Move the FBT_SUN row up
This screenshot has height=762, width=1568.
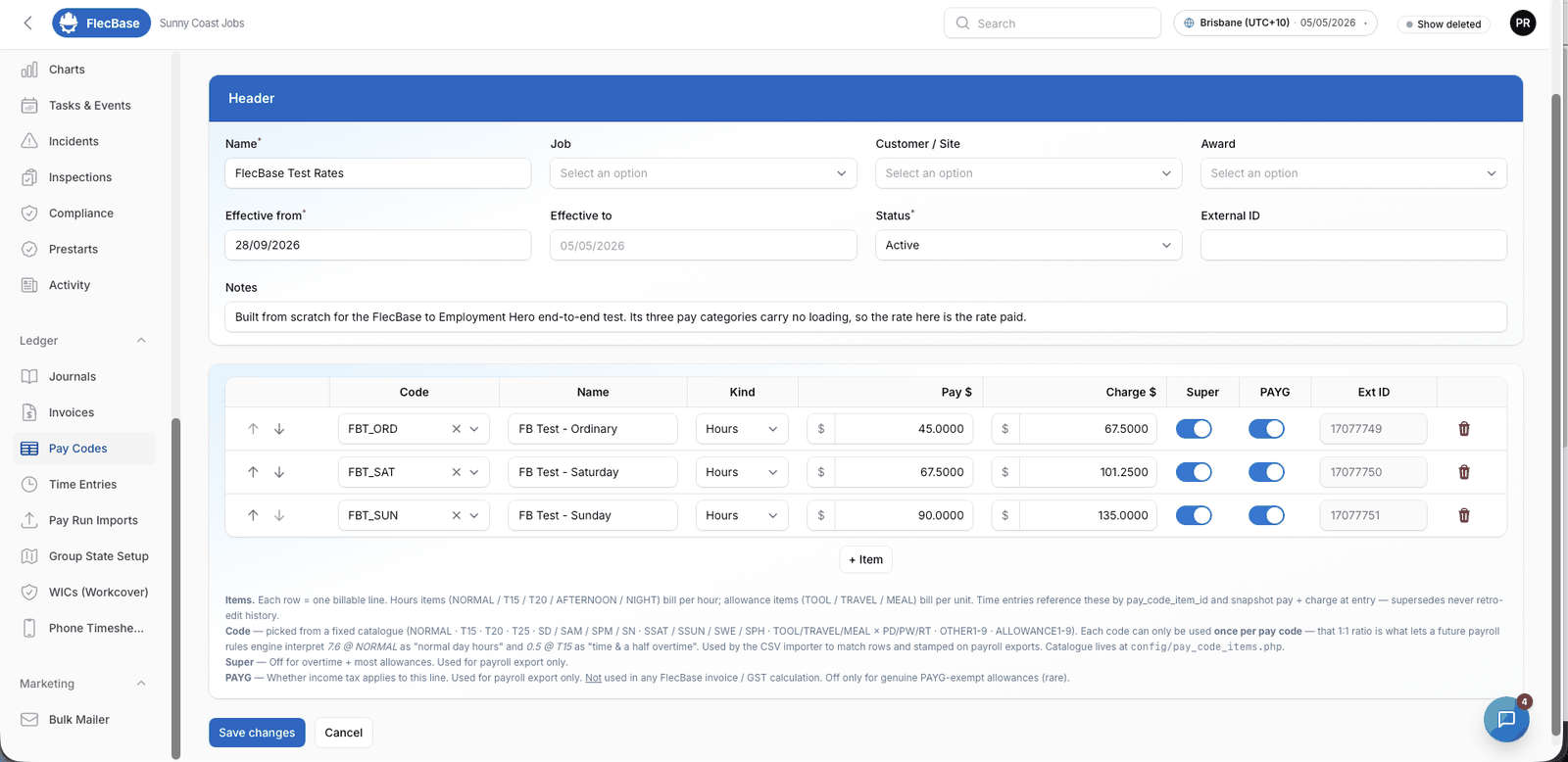pos(253,515)
